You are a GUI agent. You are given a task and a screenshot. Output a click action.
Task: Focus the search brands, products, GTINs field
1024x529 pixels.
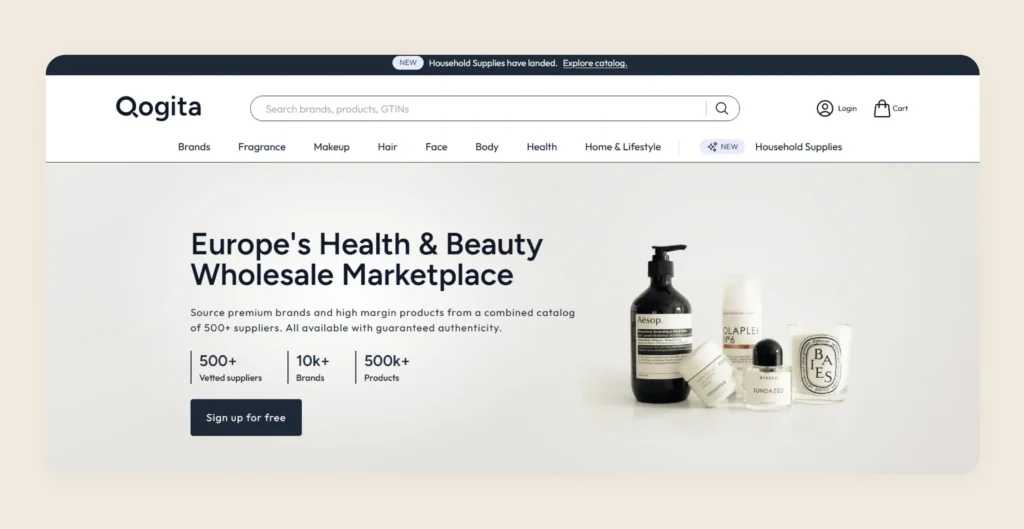pos(479,108)
